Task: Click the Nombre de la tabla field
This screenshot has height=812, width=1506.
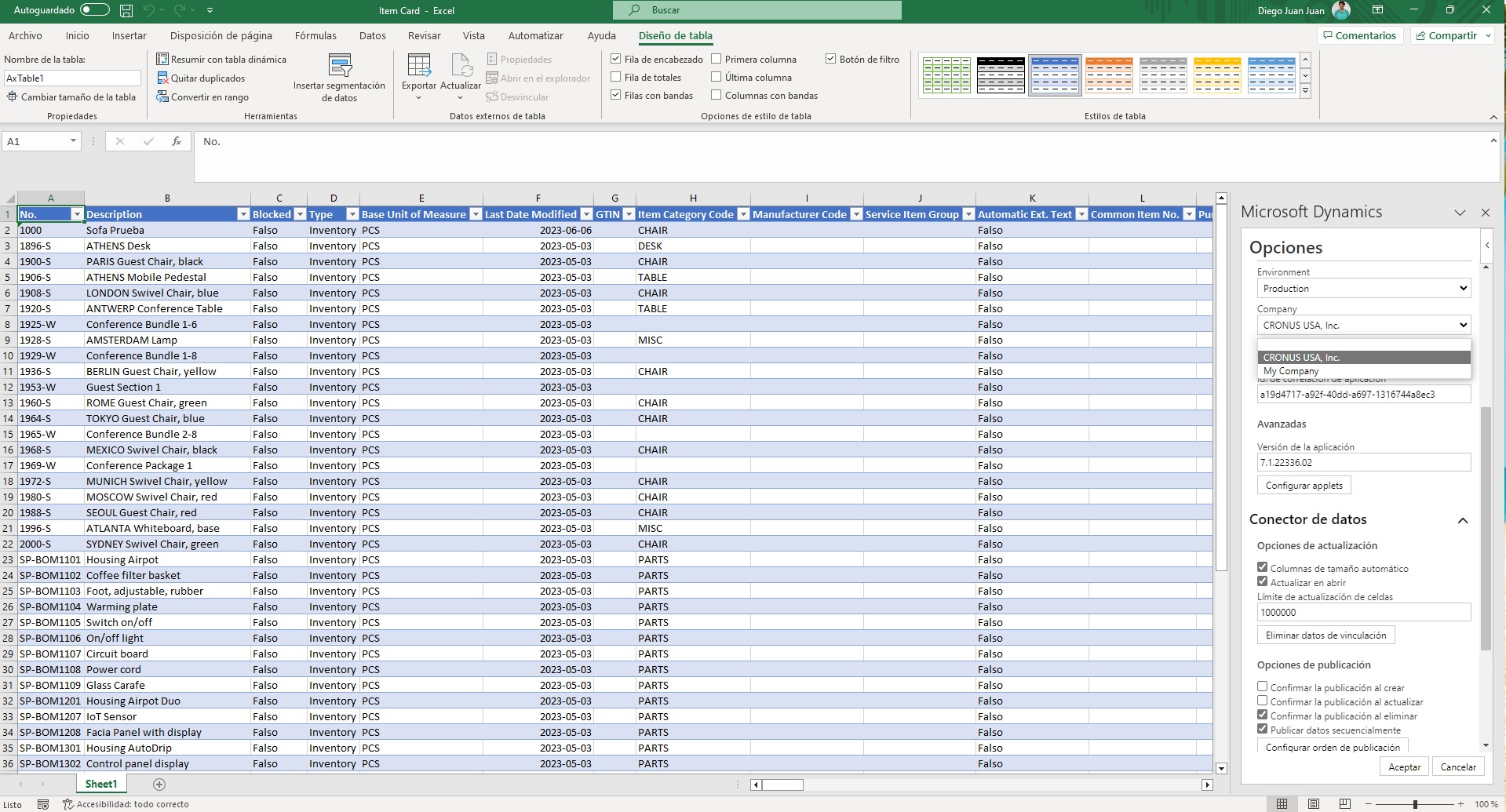Action: [x=72, y=78]
